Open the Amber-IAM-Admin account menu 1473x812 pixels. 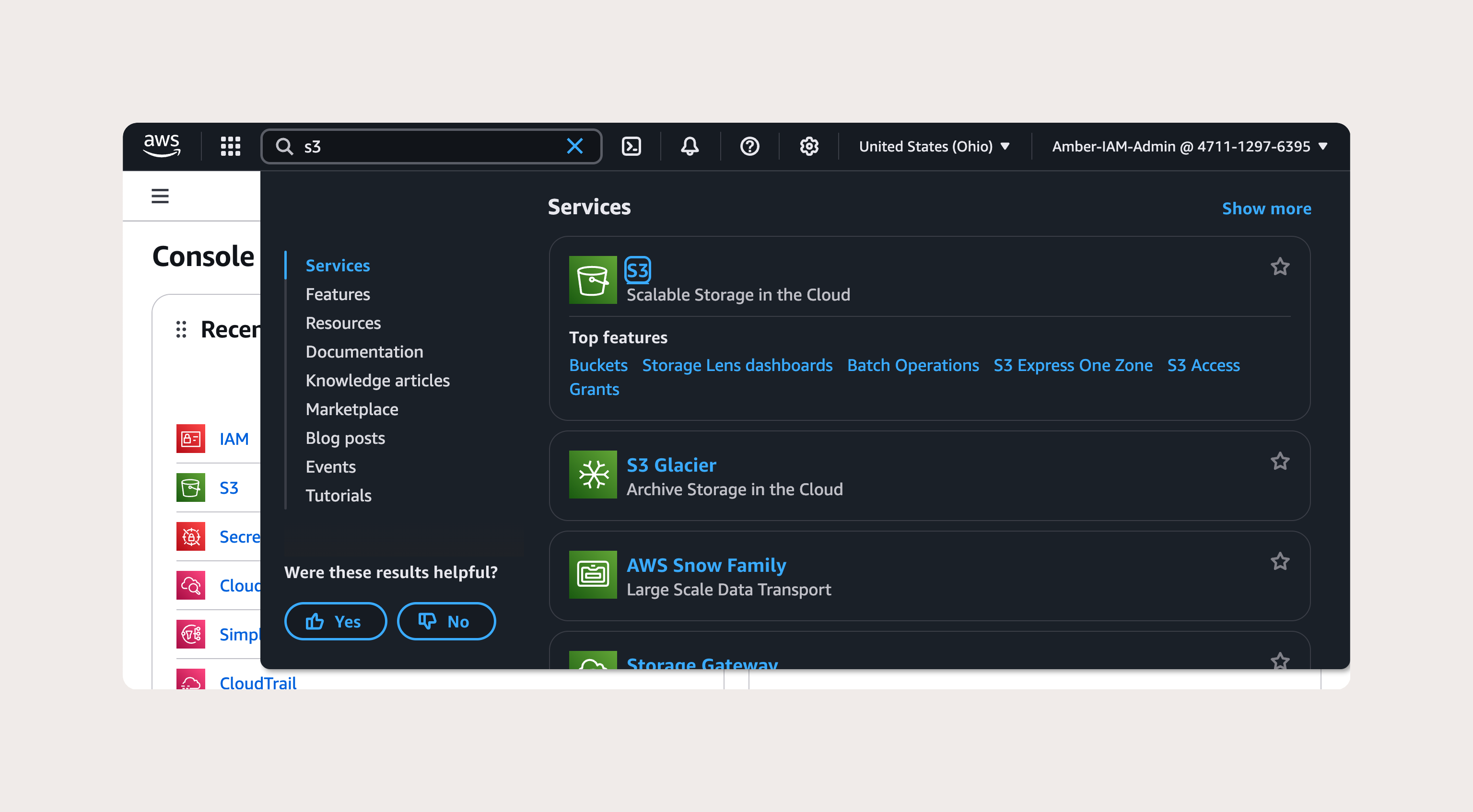(1189, 146)
